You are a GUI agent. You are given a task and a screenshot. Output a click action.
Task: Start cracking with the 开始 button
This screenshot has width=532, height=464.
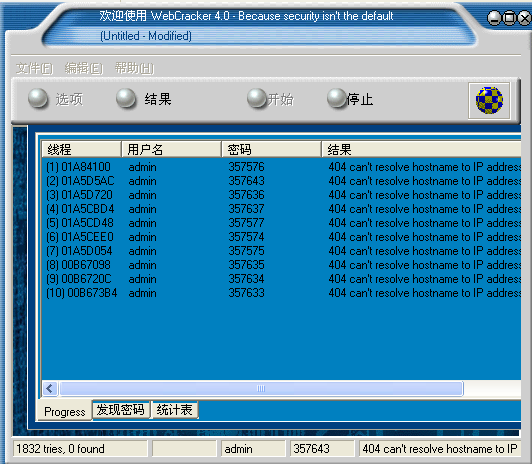[270, 99]
